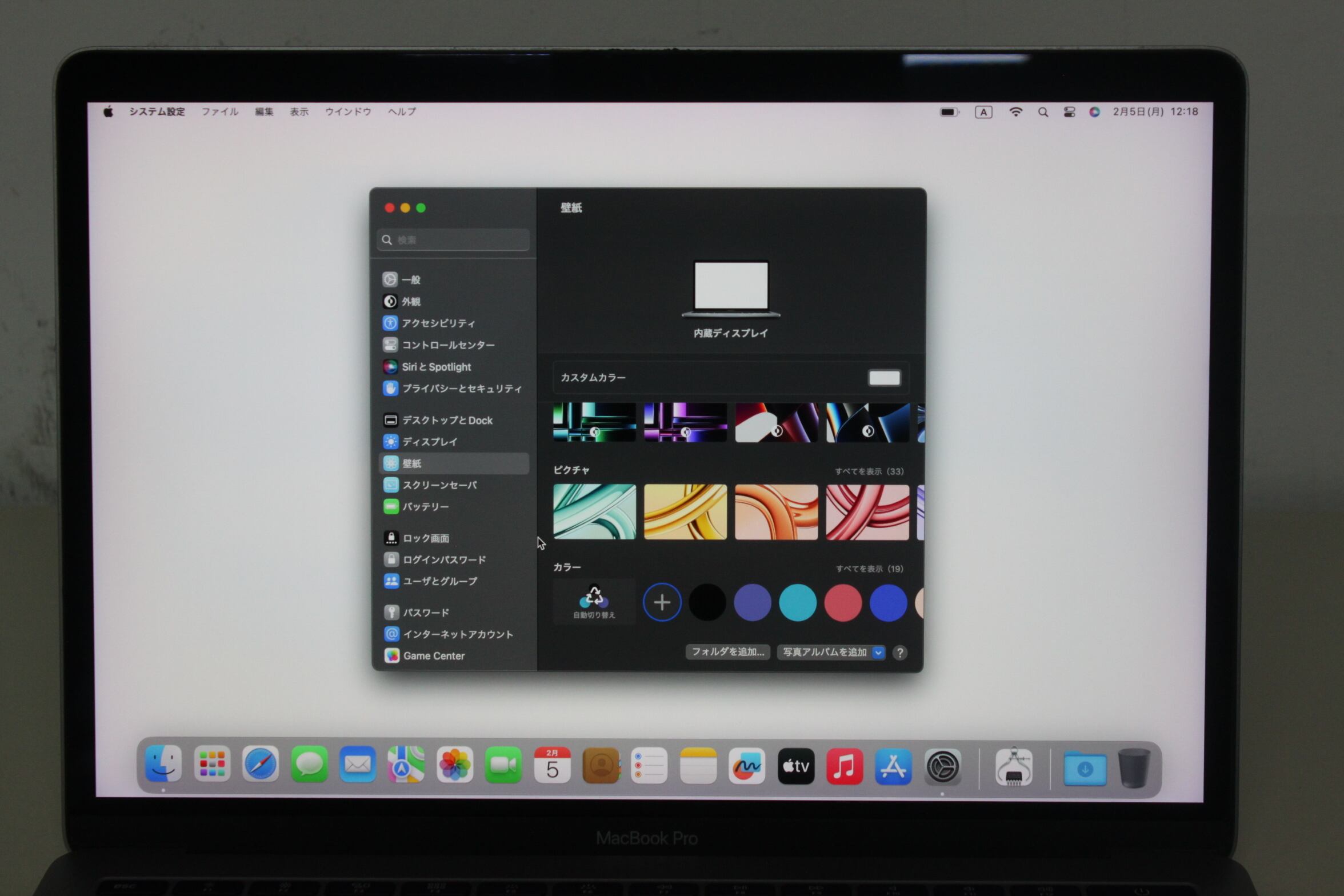
Task: Open the help question mark button
Action: click(x=900, y=653)
